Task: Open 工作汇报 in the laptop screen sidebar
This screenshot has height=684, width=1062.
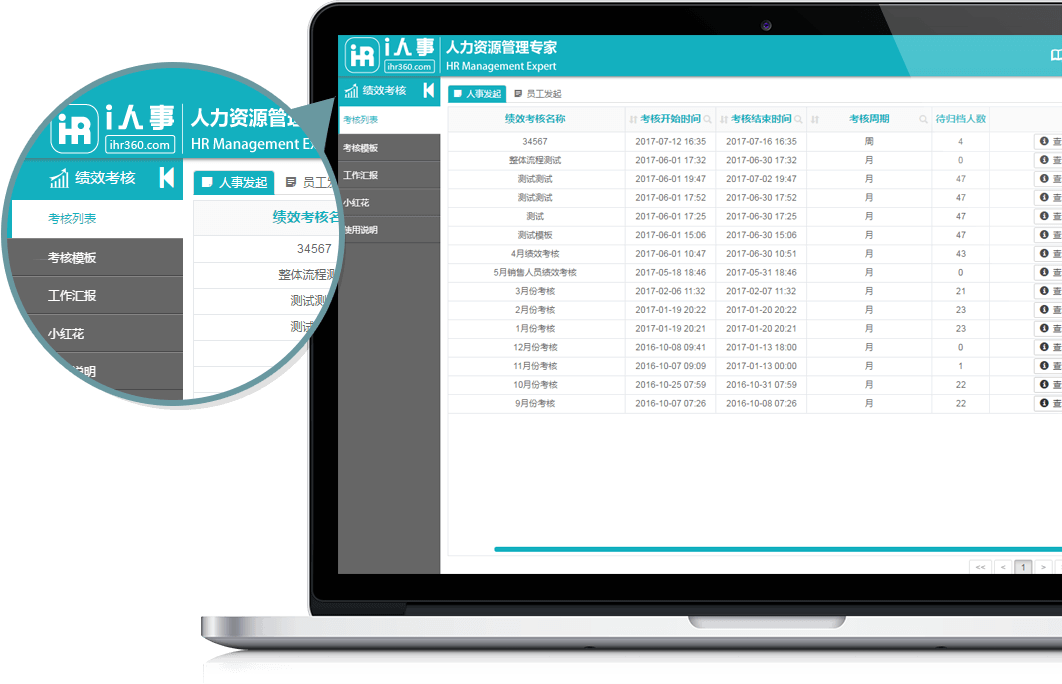Action: 361,175
